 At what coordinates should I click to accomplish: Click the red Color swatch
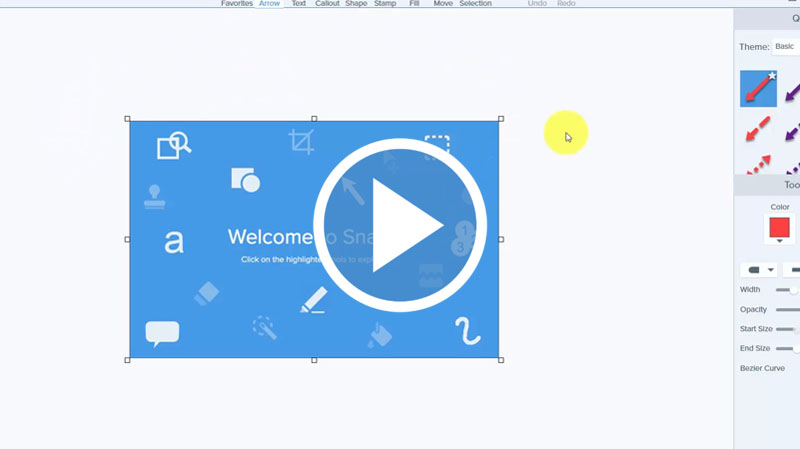pyautogui.click(x=779, y=227)
